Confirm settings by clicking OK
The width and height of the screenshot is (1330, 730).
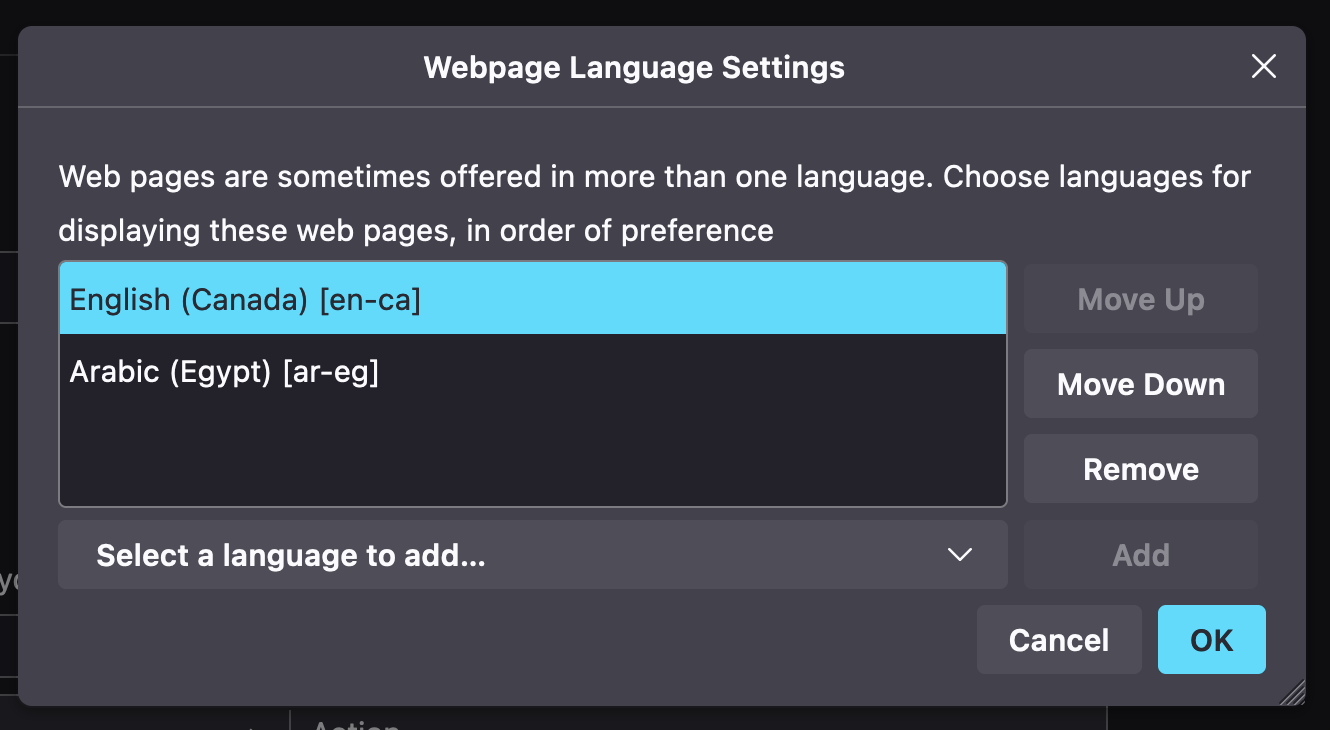(x=1211, y=639)
